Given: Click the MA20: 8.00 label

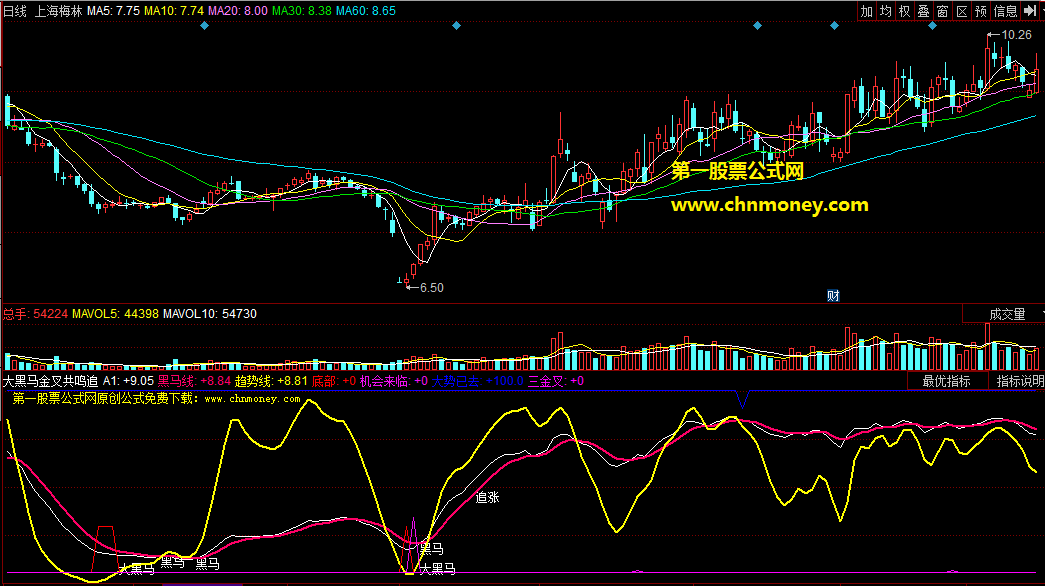Looking at the screenshot, I should pyautogui.click(x=238, y=11).
